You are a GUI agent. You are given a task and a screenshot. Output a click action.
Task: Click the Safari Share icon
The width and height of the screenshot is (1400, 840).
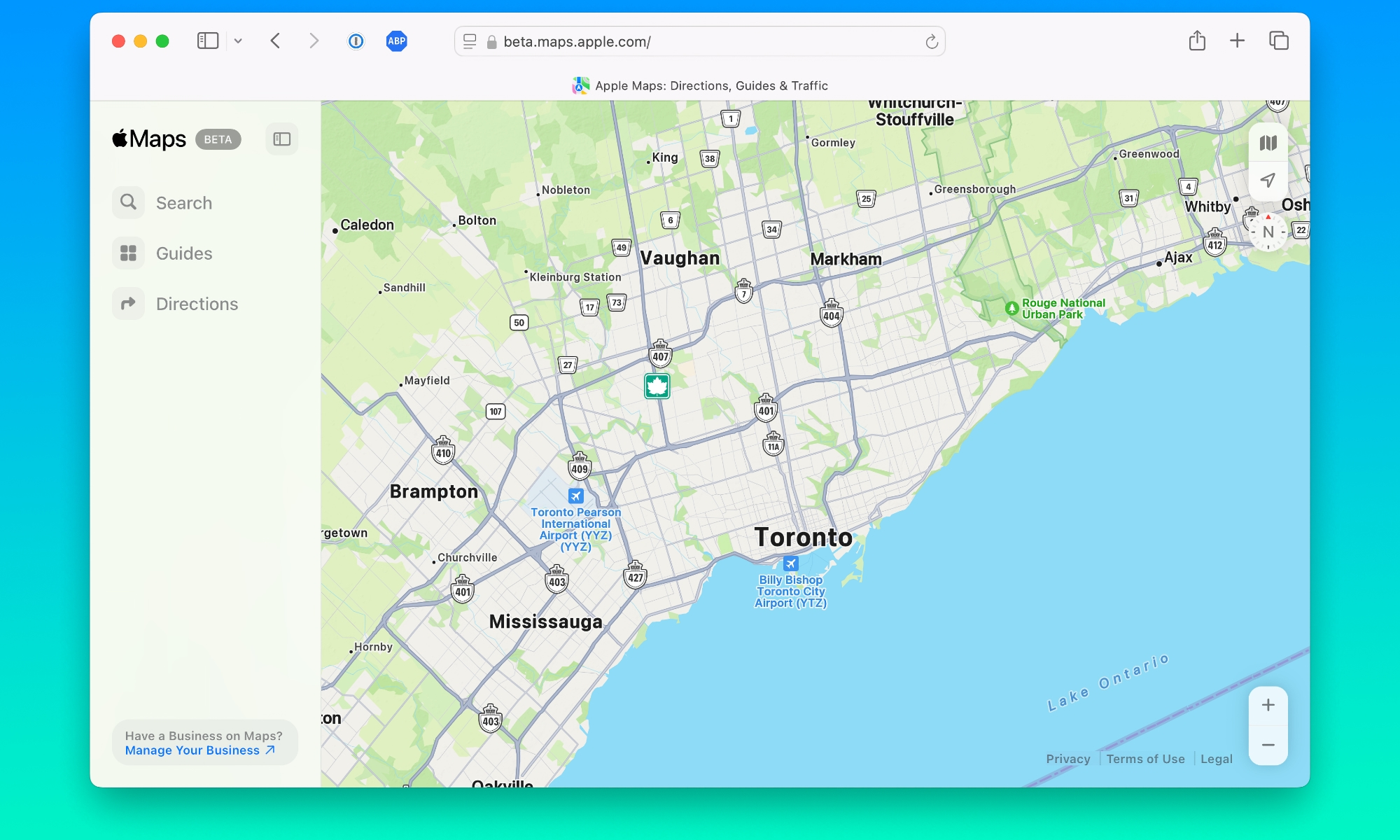[x=1197, y=41]
